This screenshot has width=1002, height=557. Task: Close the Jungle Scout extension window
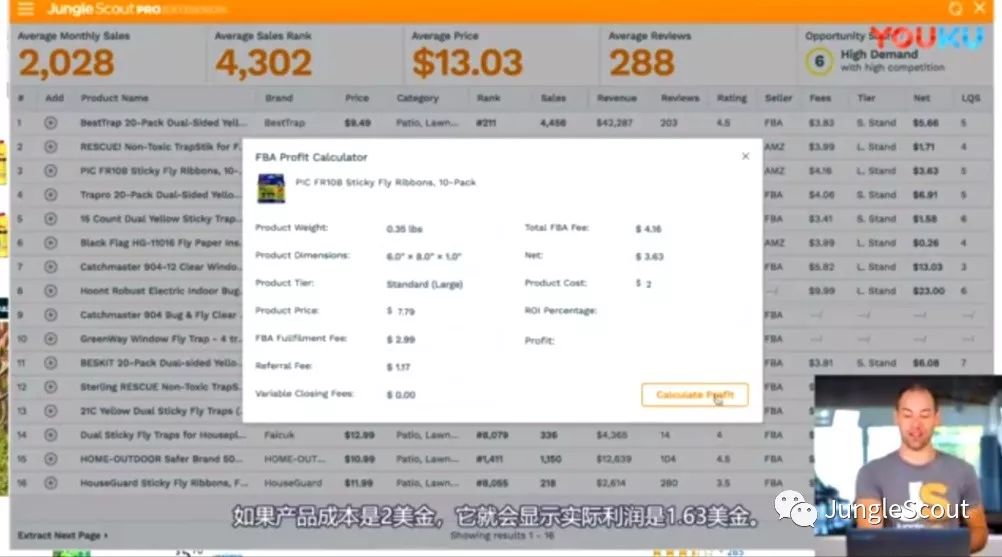point(979,8)
